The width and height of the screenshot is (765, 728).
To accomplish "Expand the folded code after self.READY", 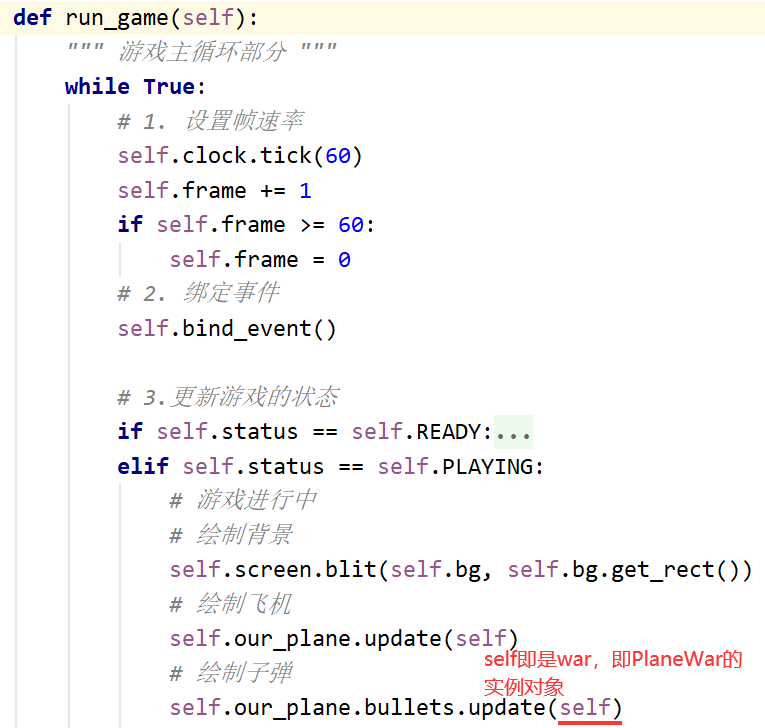I will click(513, 432).
